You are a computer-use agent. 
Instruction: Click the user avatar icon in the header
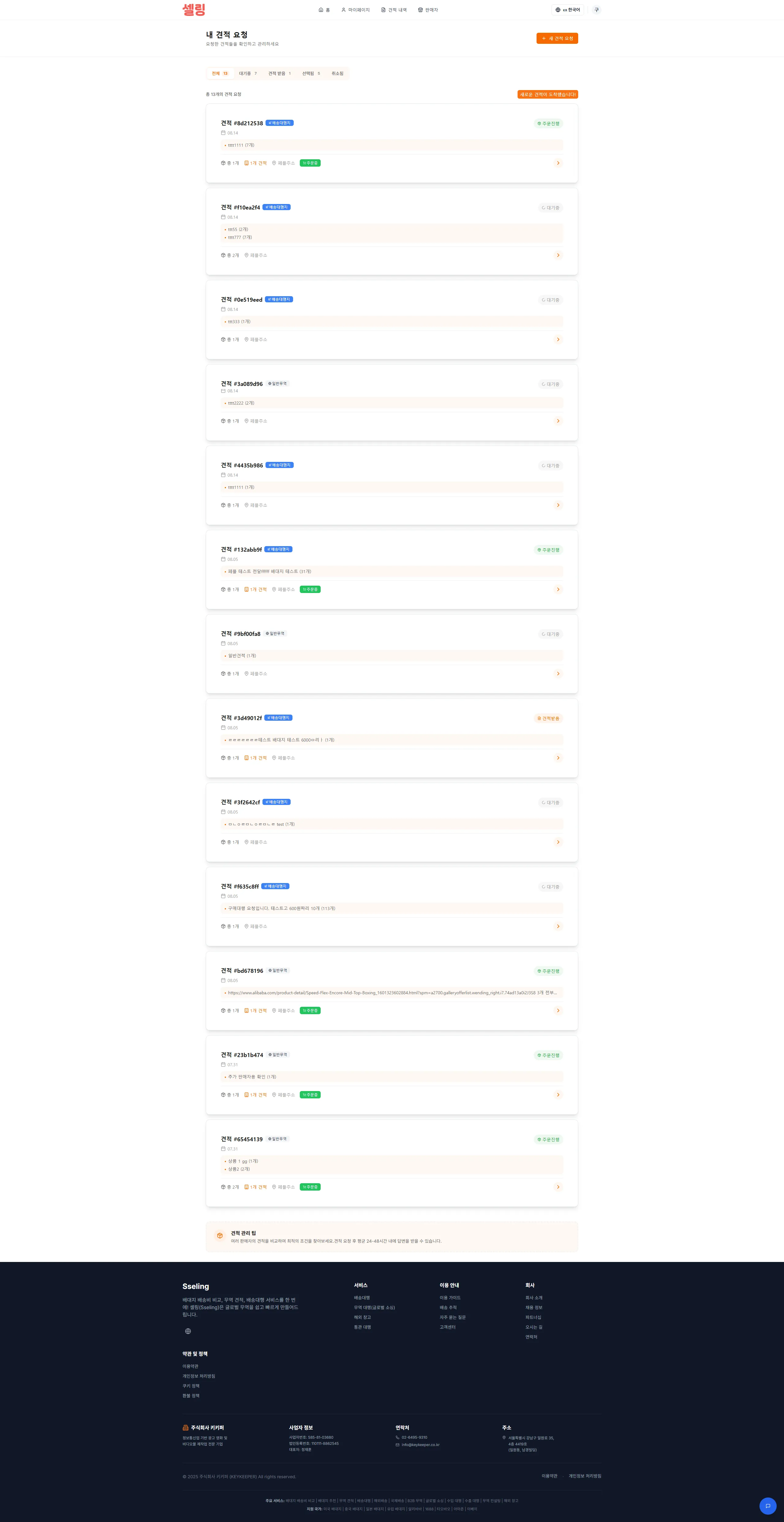pyautogui.click(x=596, y=9)
